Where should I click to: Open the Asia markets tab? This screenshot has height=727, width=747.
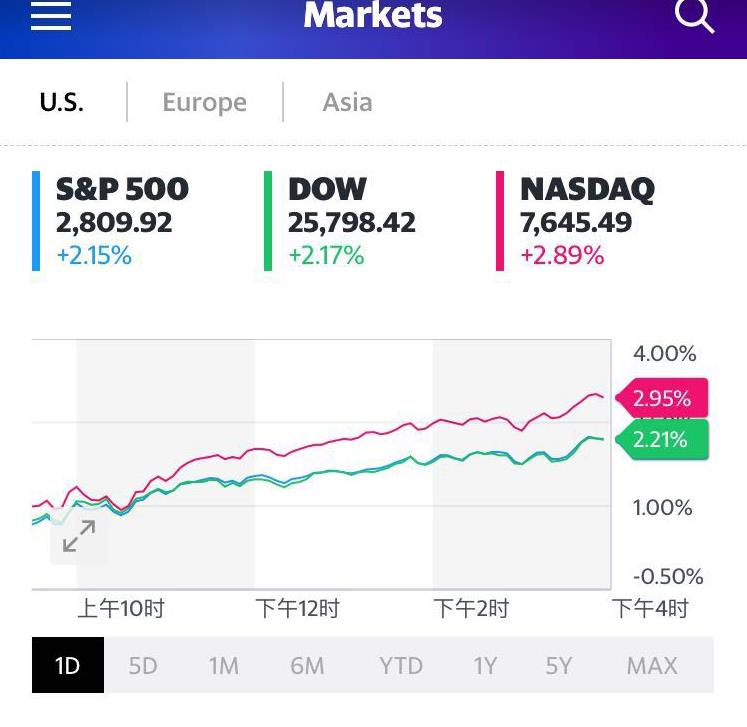click(347, 102)
